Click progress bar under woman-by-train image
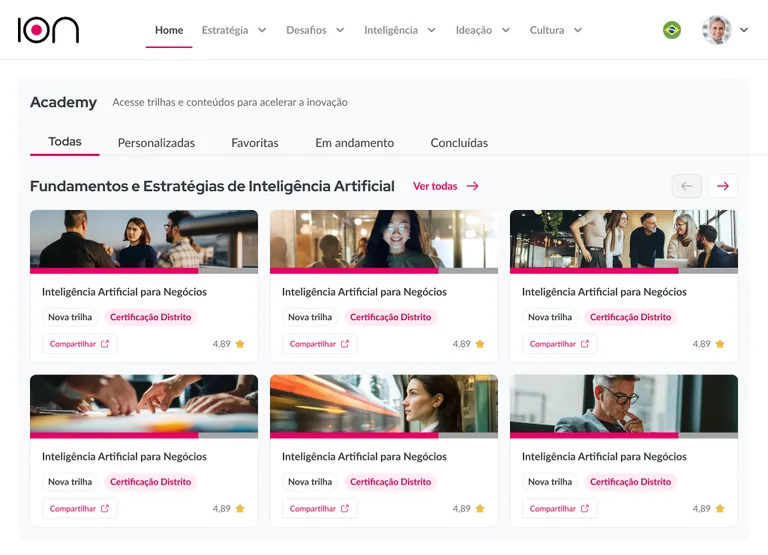This screenshot has width=768, height=555. pos(384,435)
